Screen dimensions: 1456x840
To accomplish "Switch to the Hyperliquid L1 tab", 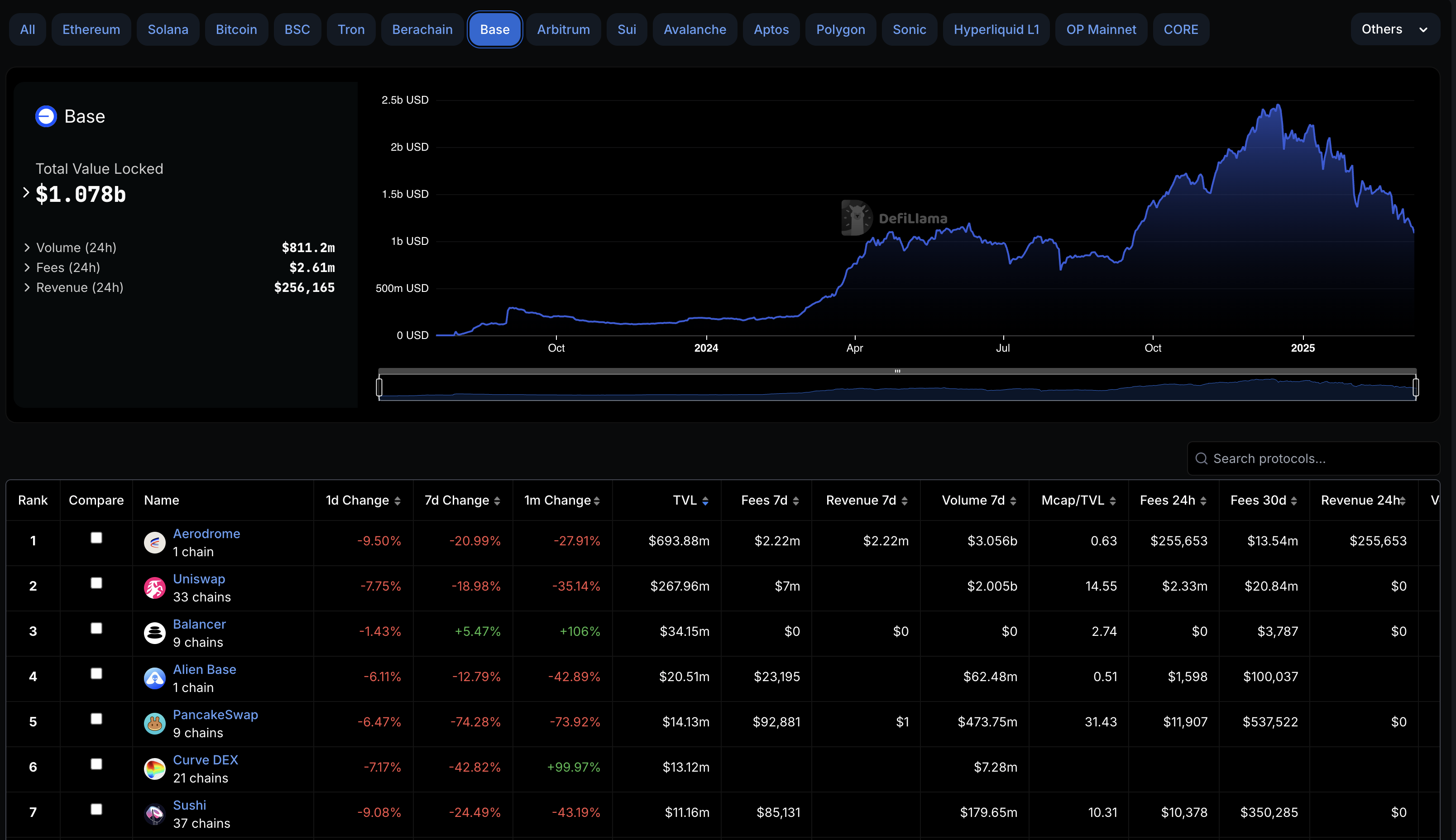I will [x=996, y=29].
